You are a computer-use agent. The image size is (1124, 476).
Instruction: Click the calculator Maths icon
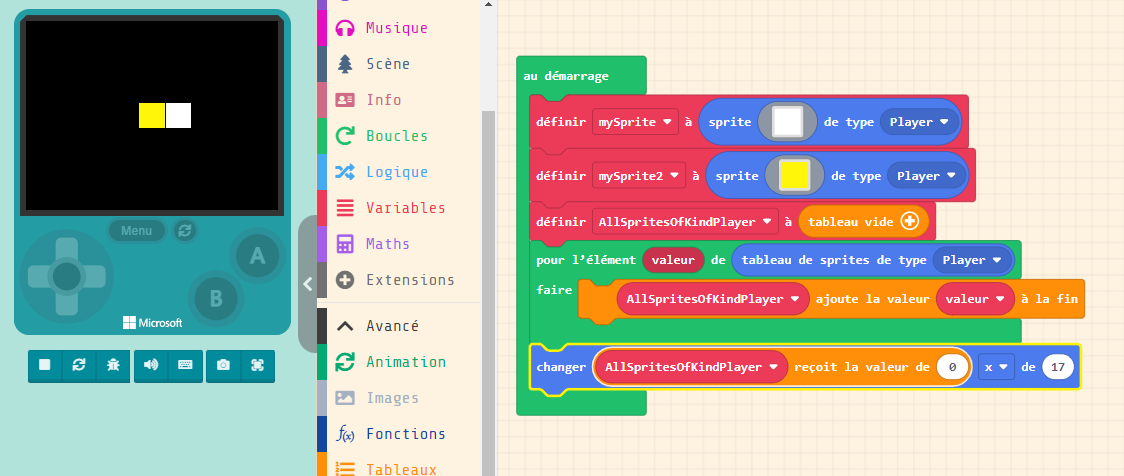pos(345,244)
